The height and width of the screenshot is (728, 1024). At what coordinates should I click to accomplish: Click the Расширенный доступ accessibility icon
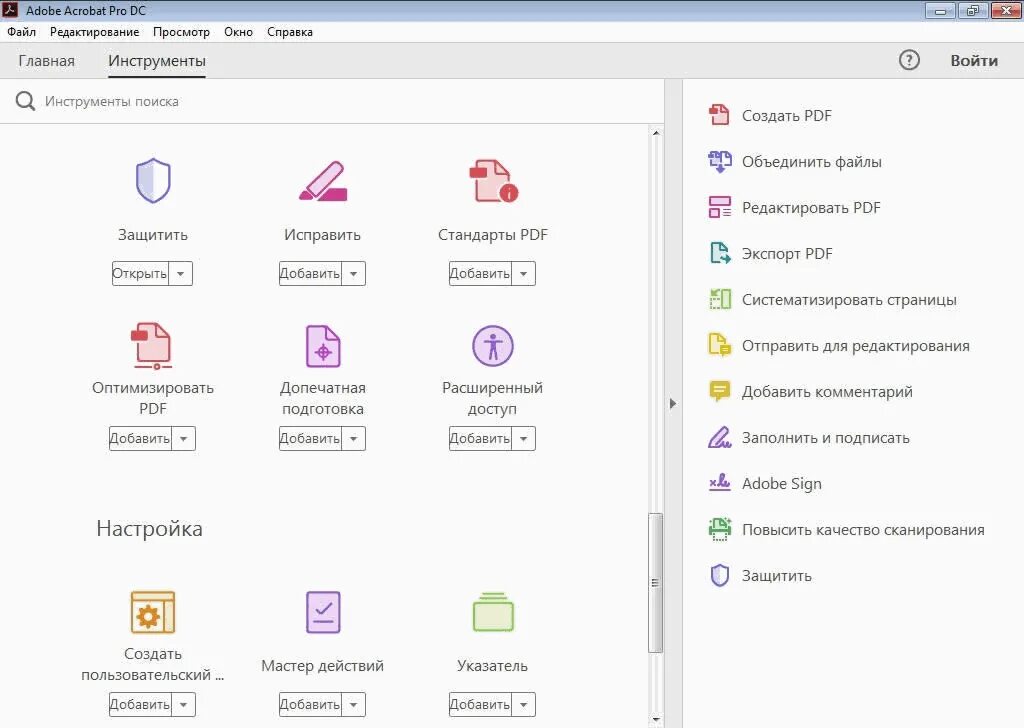(490, 345)
